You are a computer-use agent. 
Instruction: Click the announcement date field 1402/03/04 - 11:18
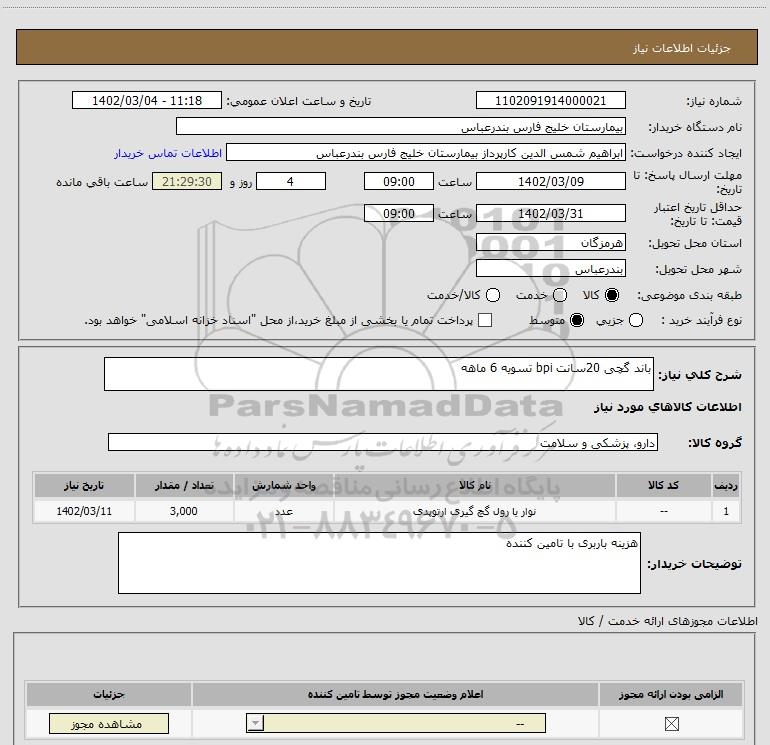point(147,101)
